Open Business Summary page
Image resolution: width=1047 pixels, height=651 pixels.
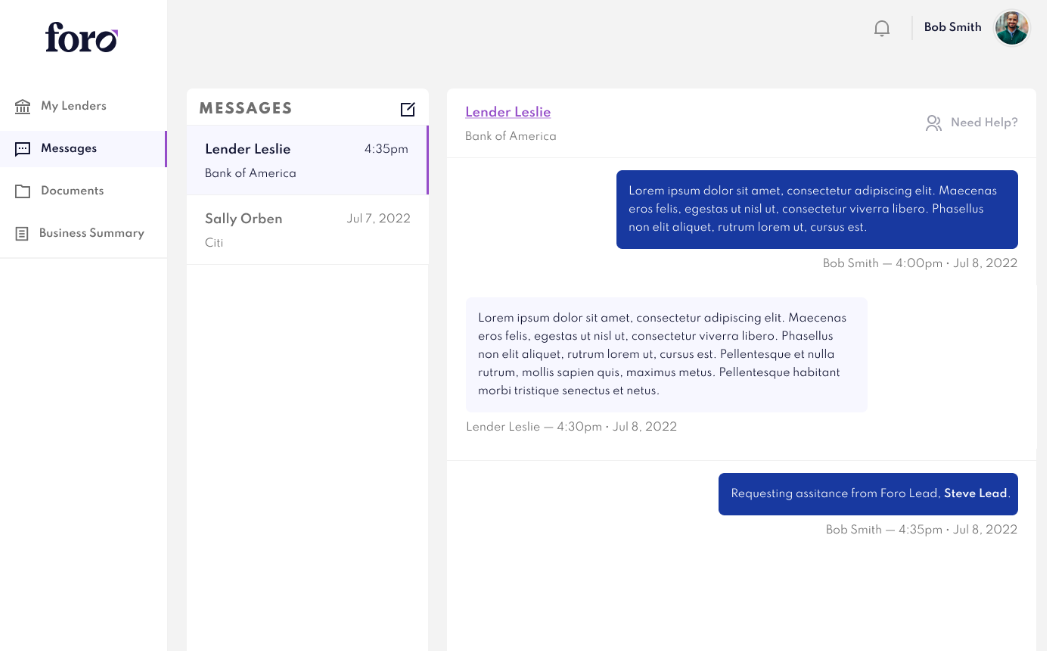click(91, 233)
